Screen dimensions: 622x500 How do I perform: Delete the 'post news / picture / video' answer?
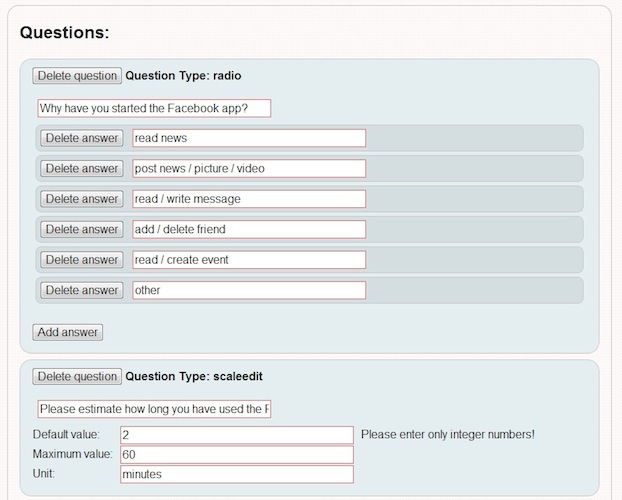[x=82, y=168]
